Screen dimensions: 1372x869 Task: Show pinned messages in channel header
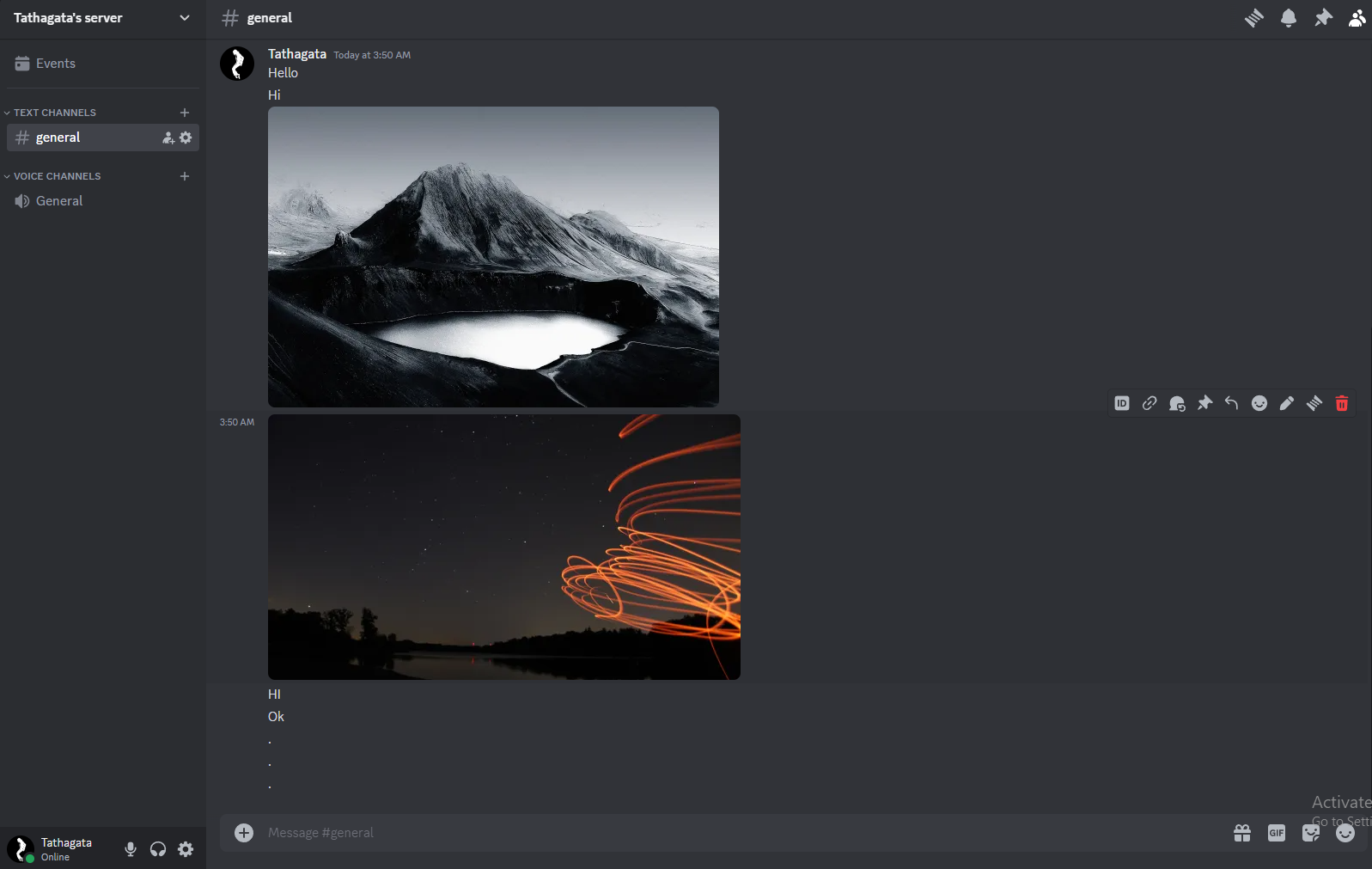(x=1323, y=18)
